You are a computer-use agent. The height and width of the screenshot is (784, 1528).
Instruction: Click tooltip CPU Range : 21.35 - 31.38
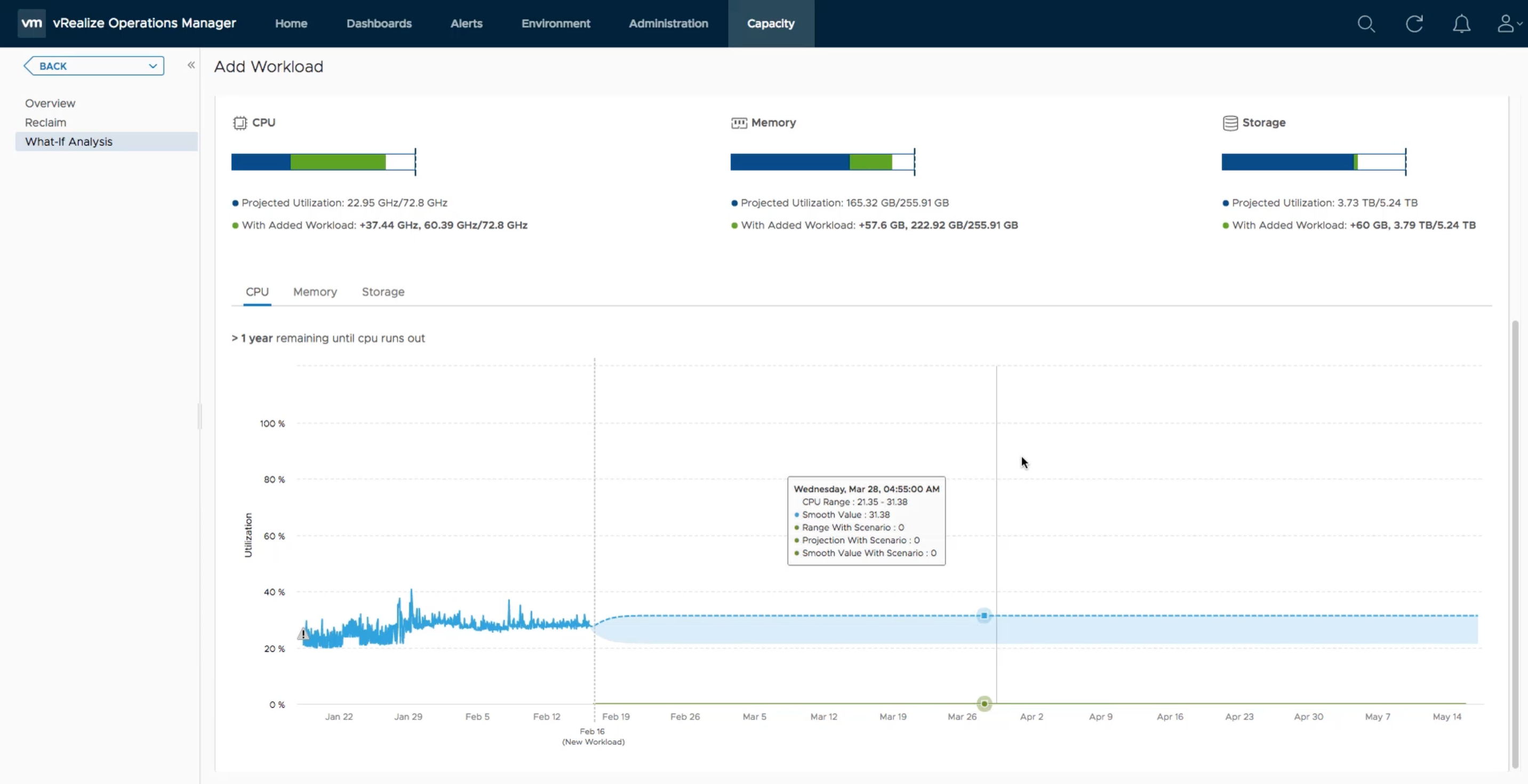tap(855, 502)
